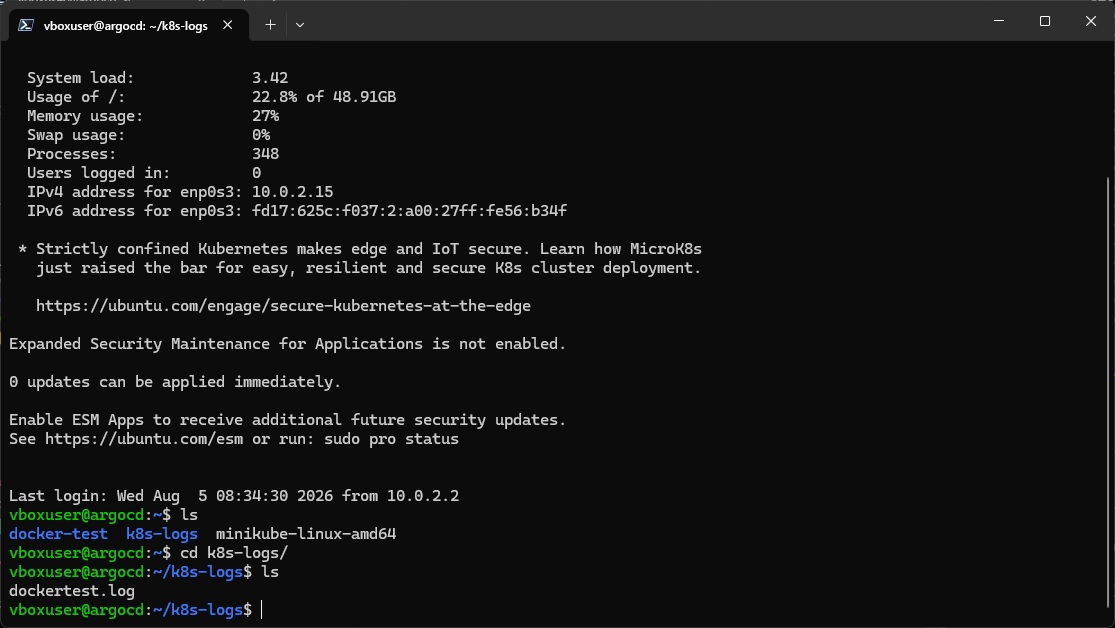Click the IPv6 address text
The image size is (1115, 628).
coord(409,211)
